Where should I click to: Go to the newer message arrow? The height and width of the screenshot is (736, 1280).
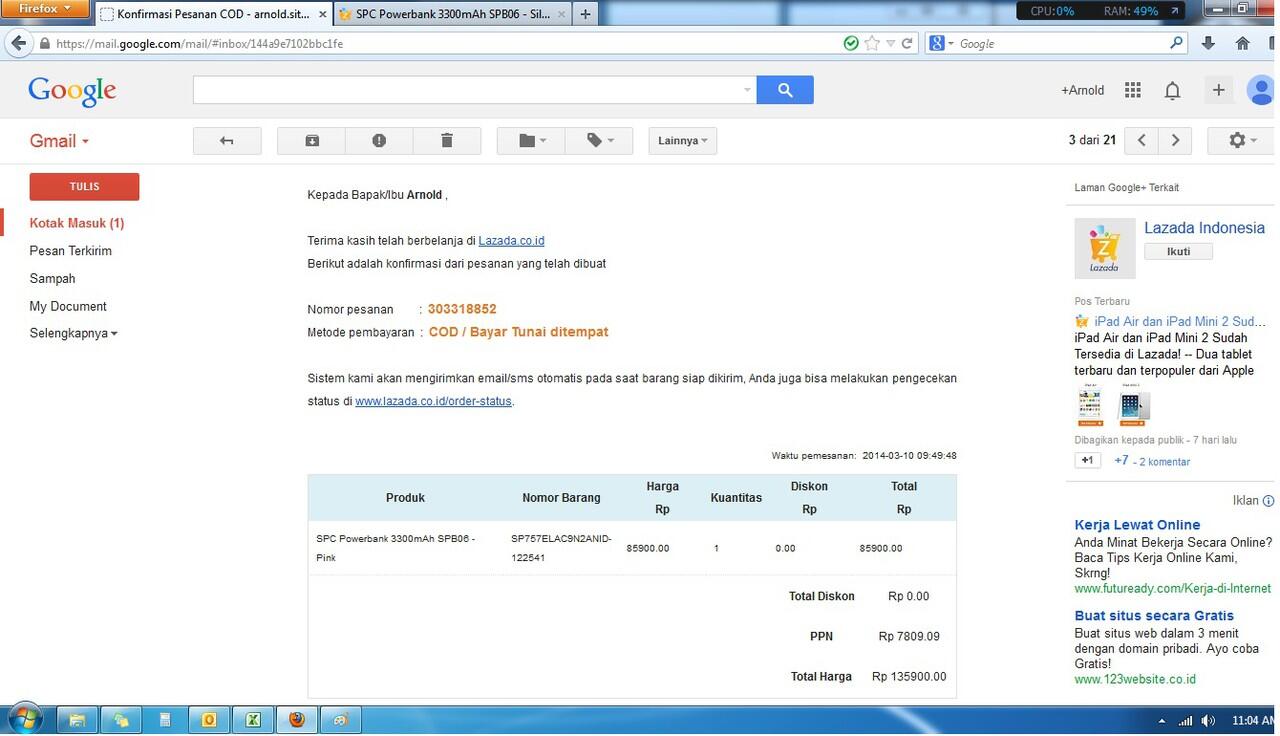(x=1141, y=141)
